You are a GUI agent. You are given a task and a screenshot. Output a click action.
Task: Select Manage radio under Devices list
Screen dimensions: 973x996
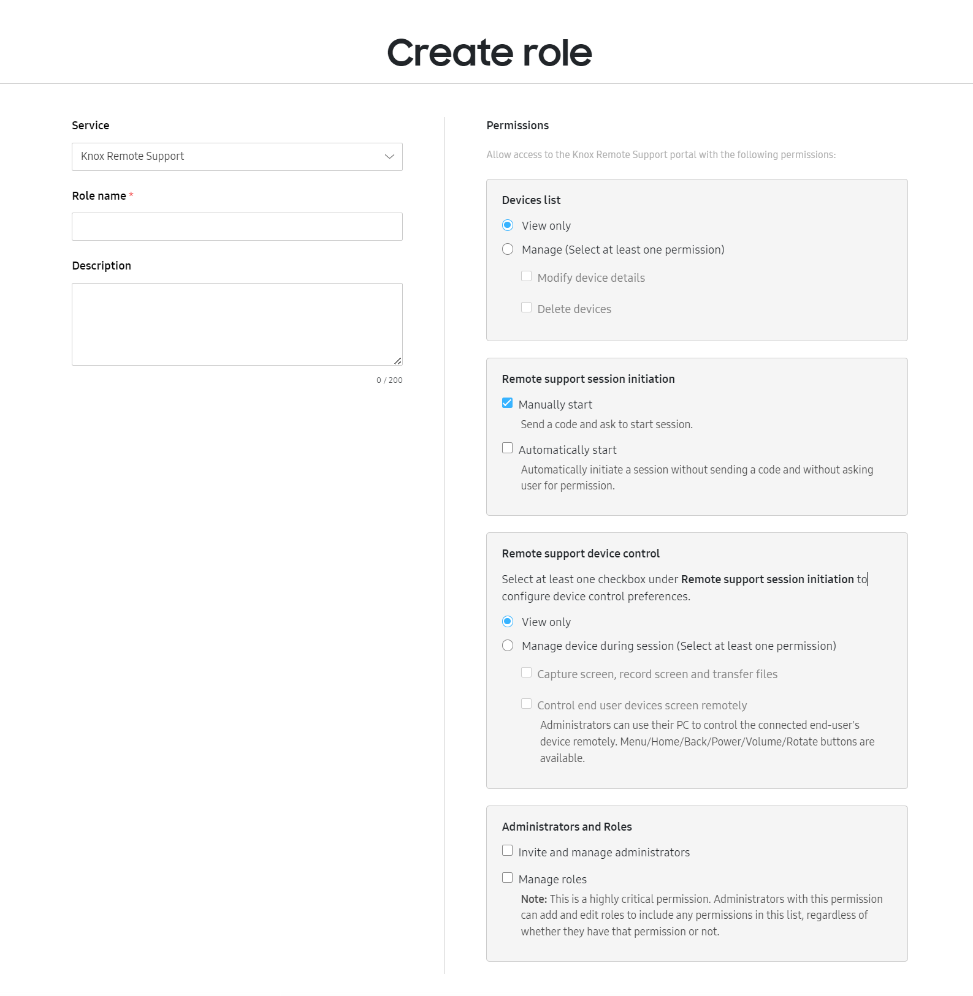coord(508,250)
